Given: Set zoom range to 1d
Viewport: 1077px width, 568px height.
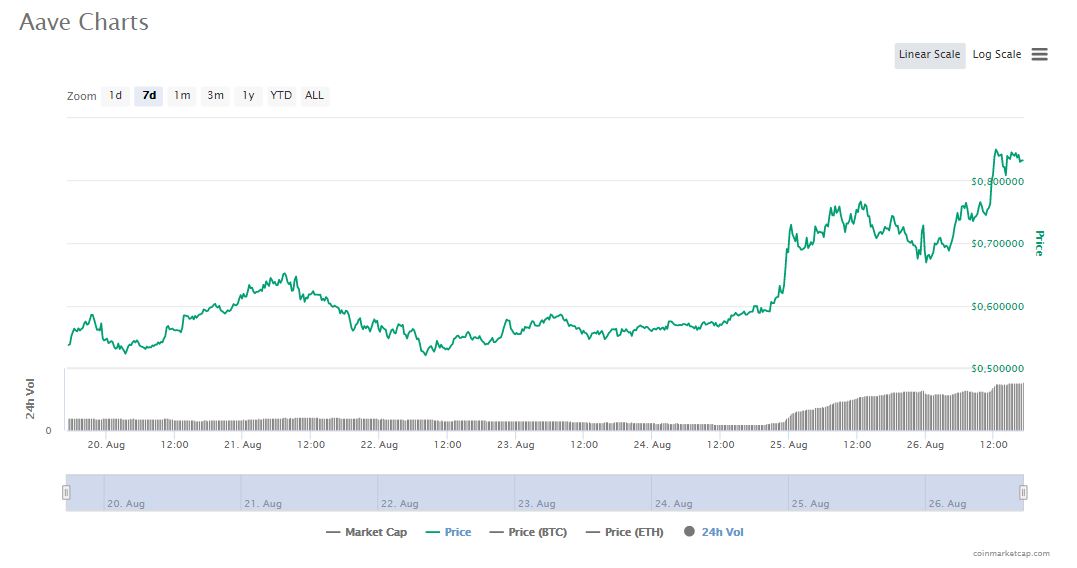Looking at the screenshot, I should click(115, 96).
